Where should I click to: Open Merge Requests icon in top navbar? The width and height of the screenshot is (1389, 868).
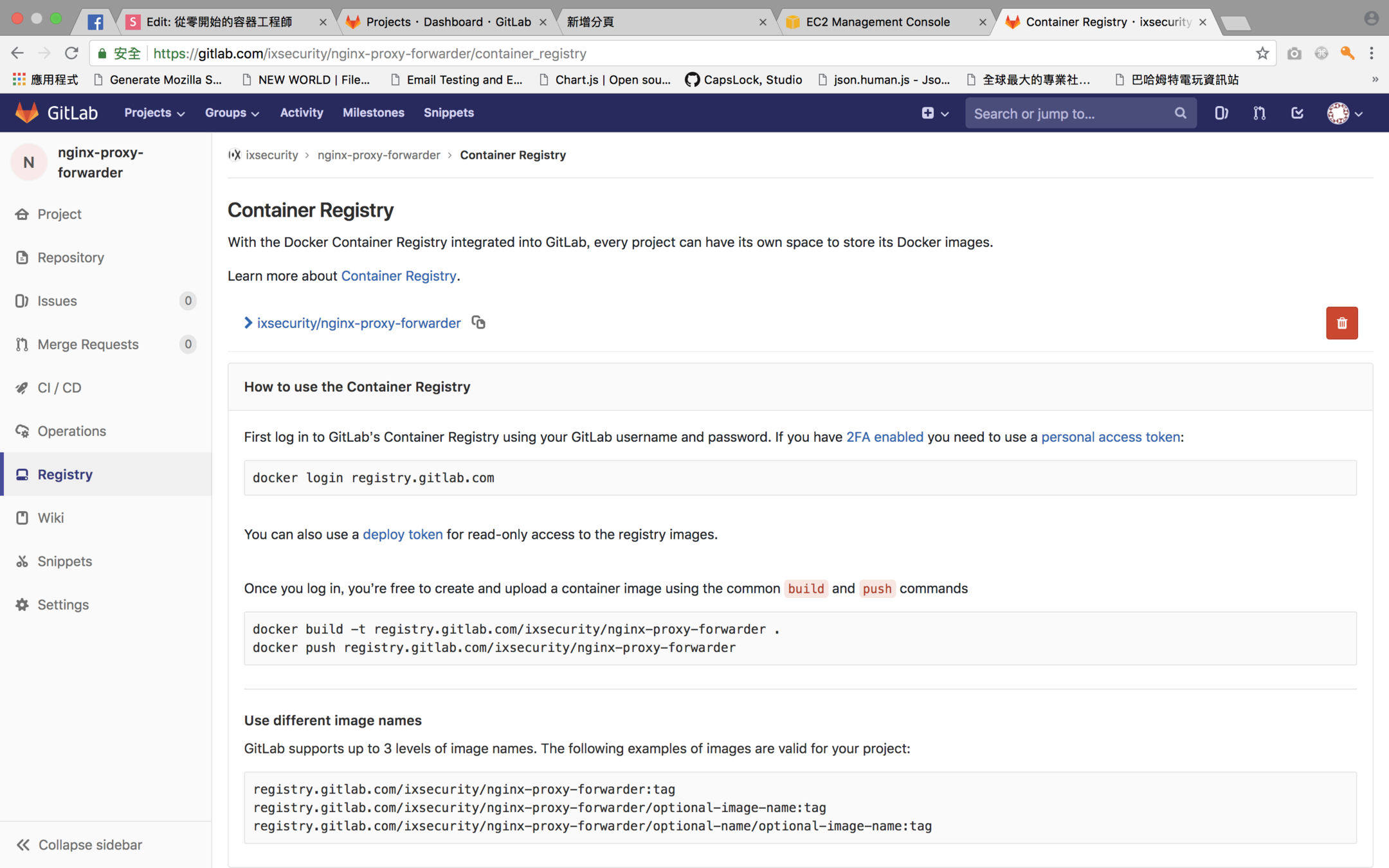click(1259, 113)
